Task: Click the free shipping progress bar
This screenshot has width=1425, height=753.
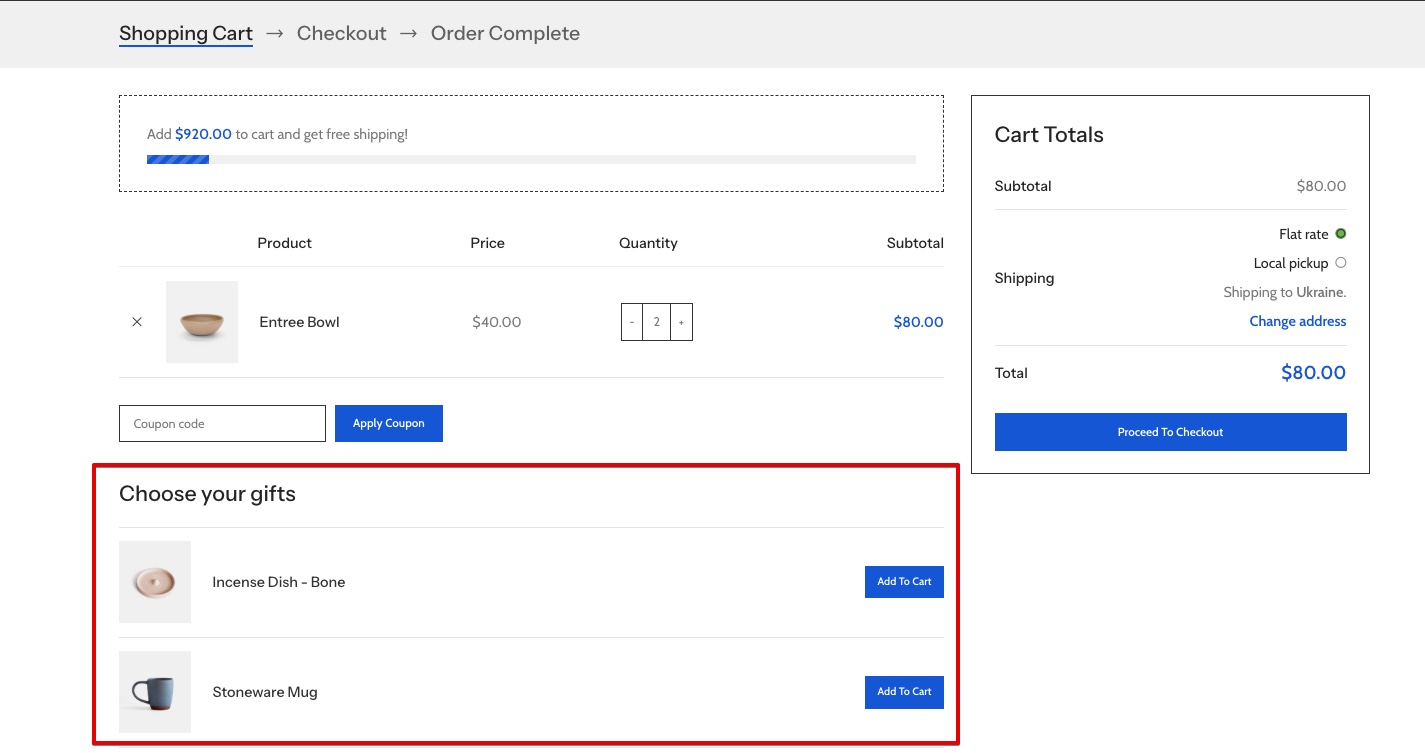Action: 531,159
